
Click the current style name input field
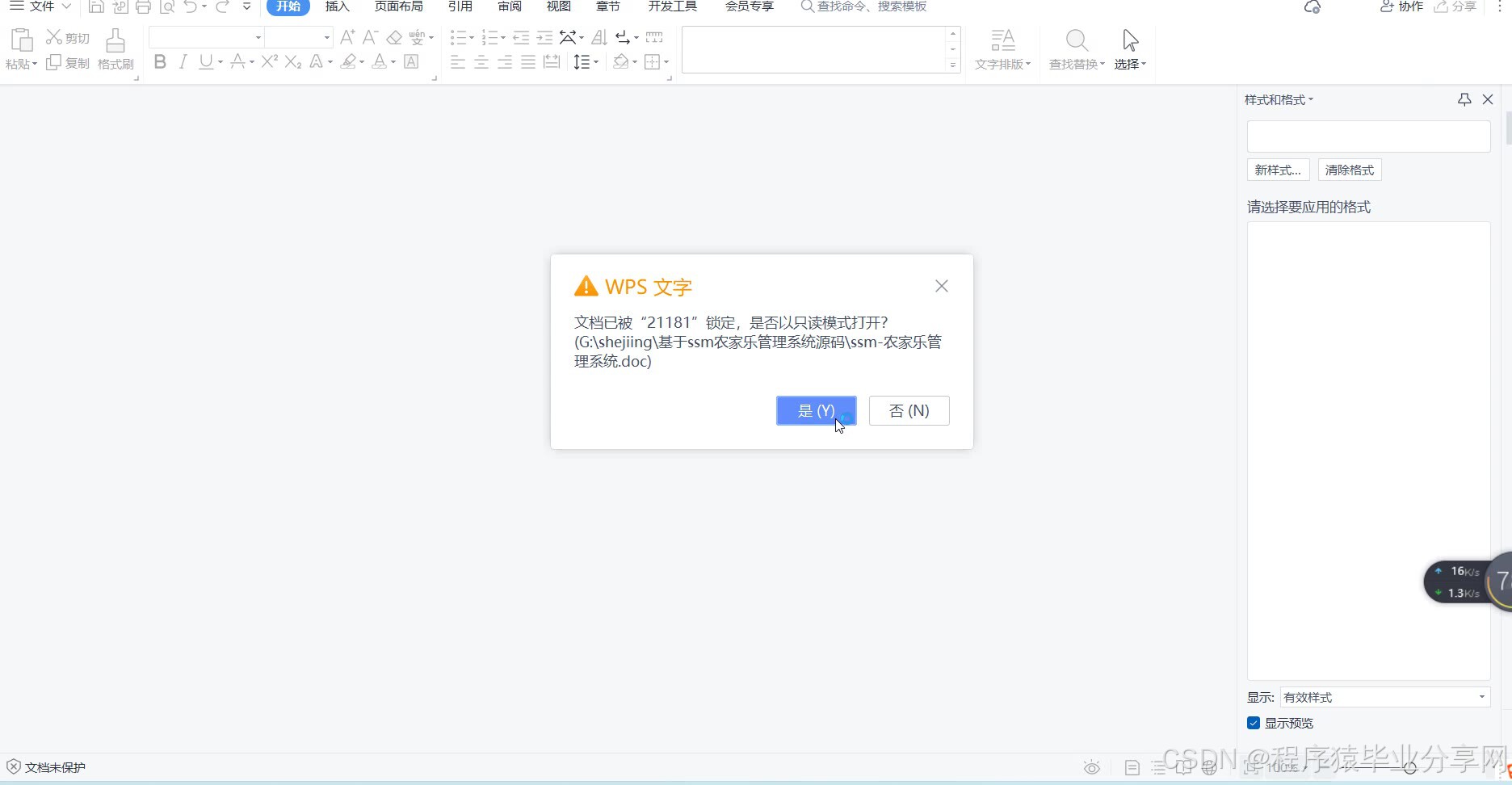click(1369, 136)
